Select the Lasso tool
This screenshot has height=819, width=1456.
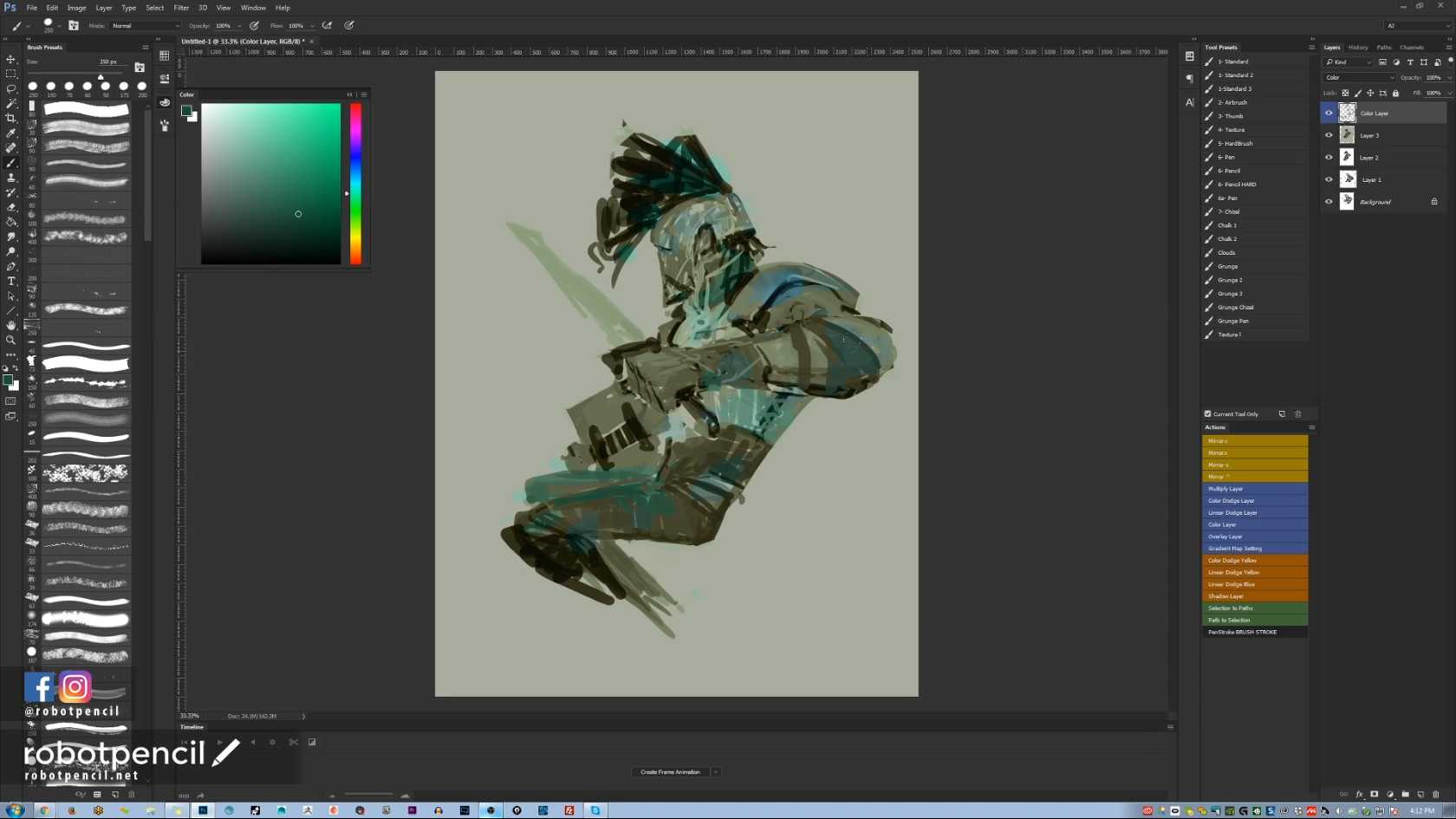[x=11, y=88]
